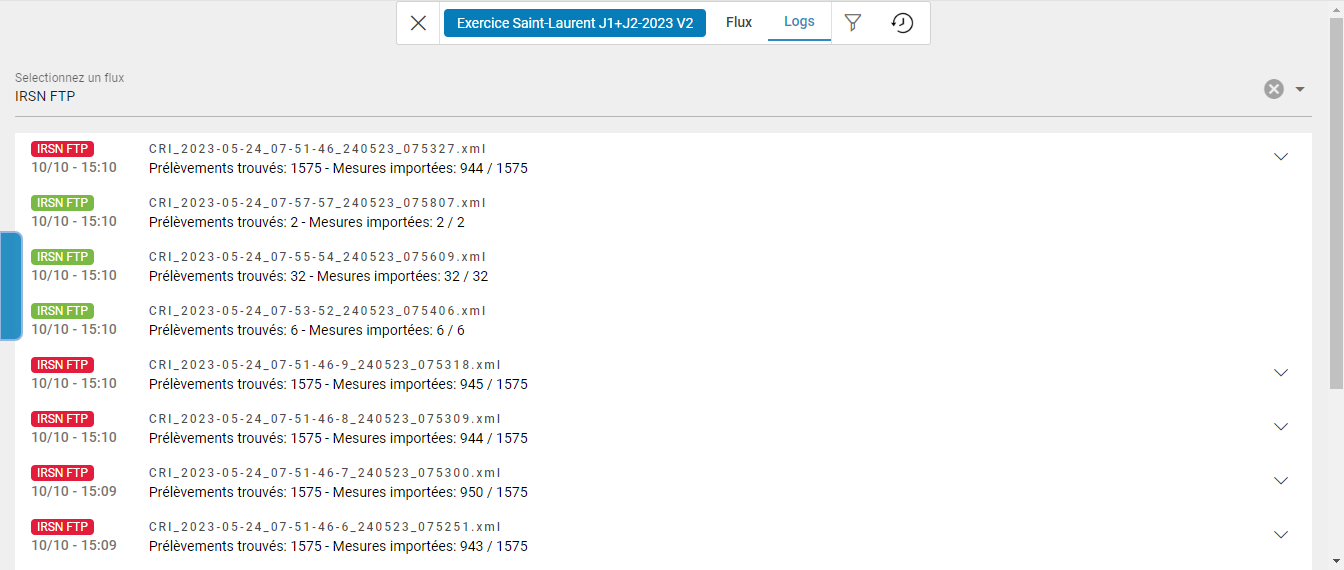
Task: Select the Logs tab
Action: (799, 22)
